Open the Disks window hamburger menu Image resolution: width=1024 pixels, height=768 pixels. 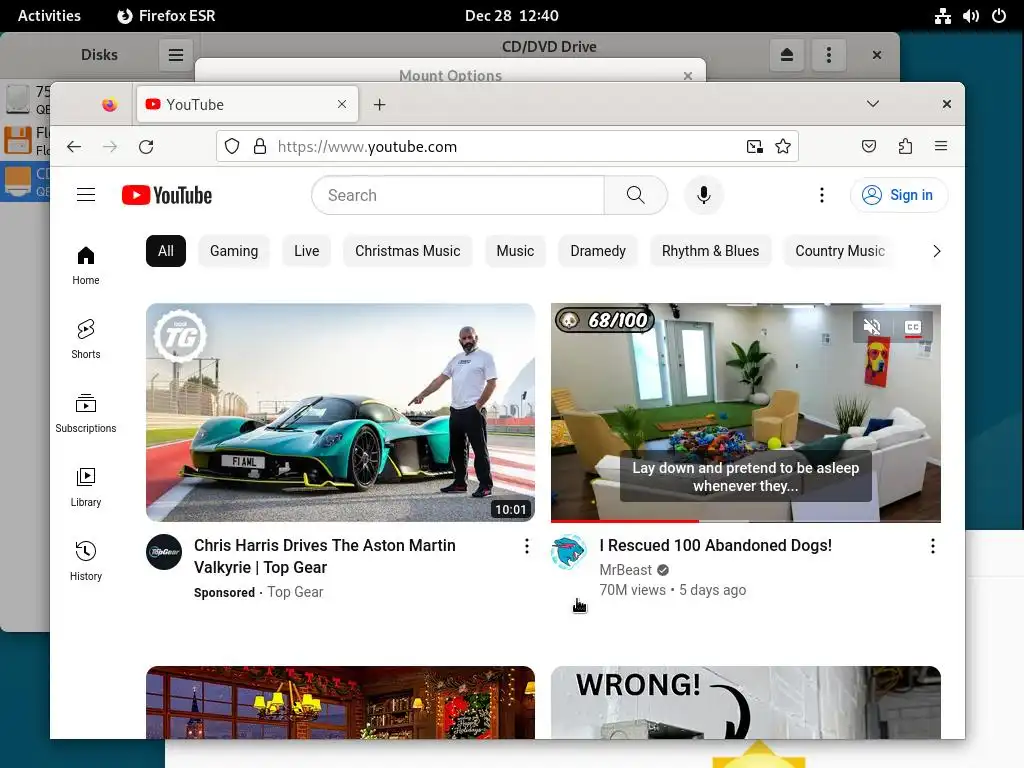click(x=176, y=55)
